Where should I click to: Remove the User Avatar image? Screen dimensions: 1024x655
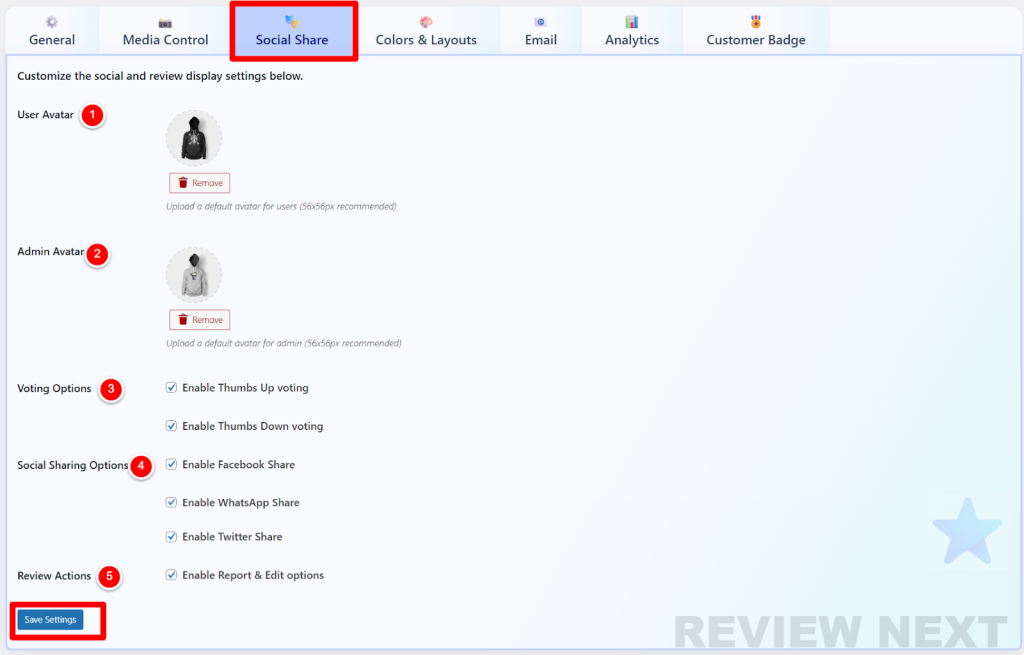point(200,183)
